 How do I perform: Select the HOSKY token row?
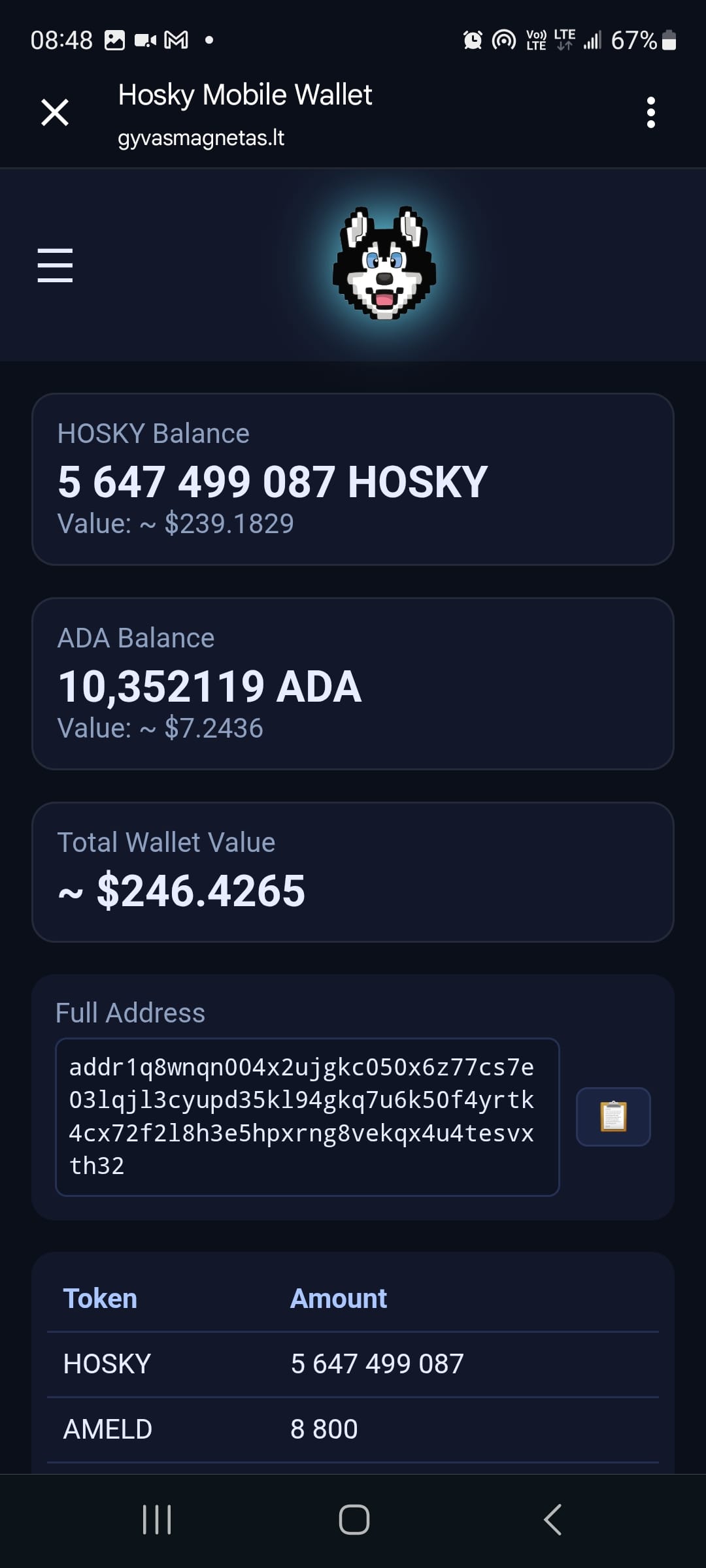pyautogui.click(x=353, y=1364)
